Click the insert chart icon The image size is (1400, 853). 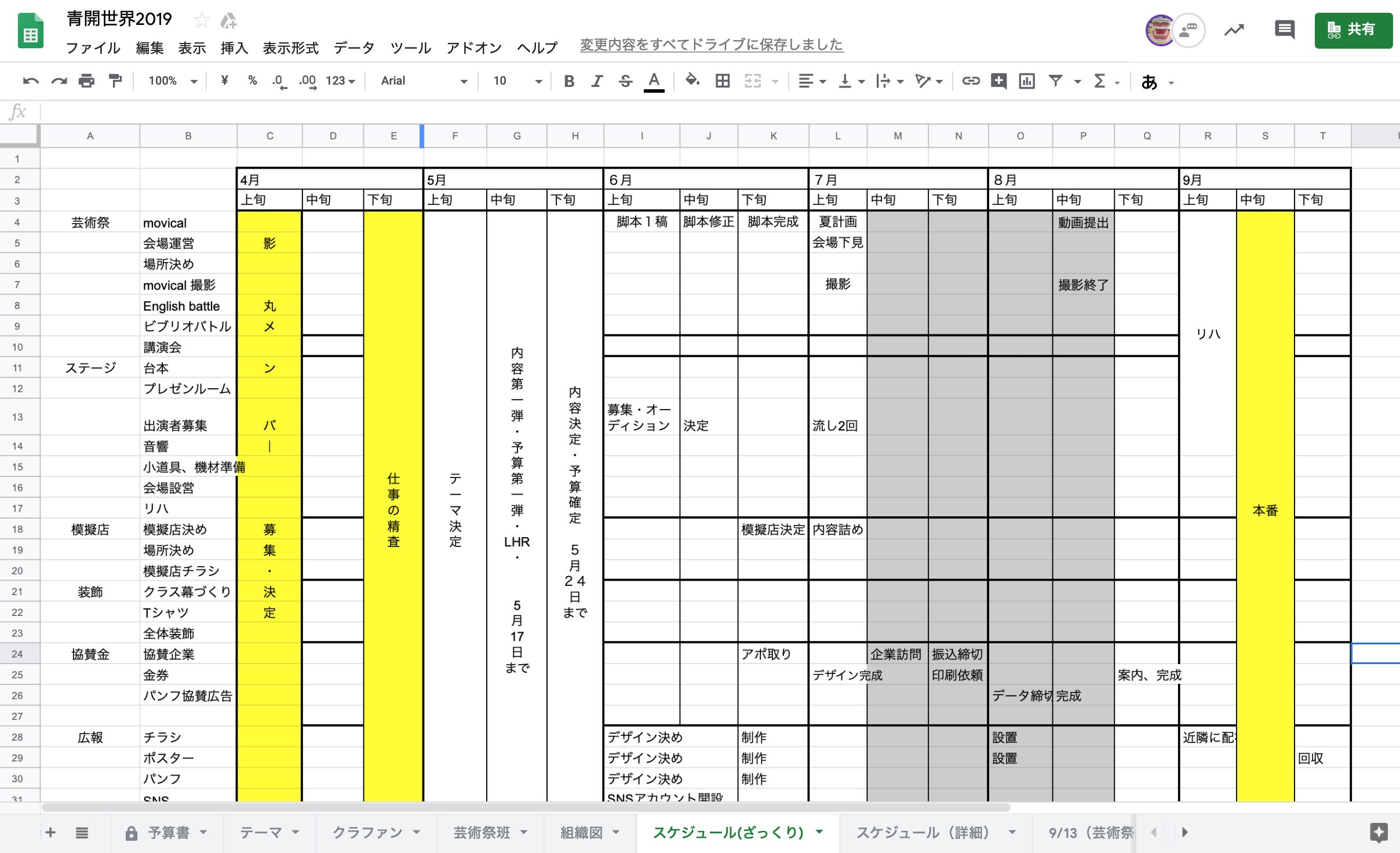point(1026,81)
